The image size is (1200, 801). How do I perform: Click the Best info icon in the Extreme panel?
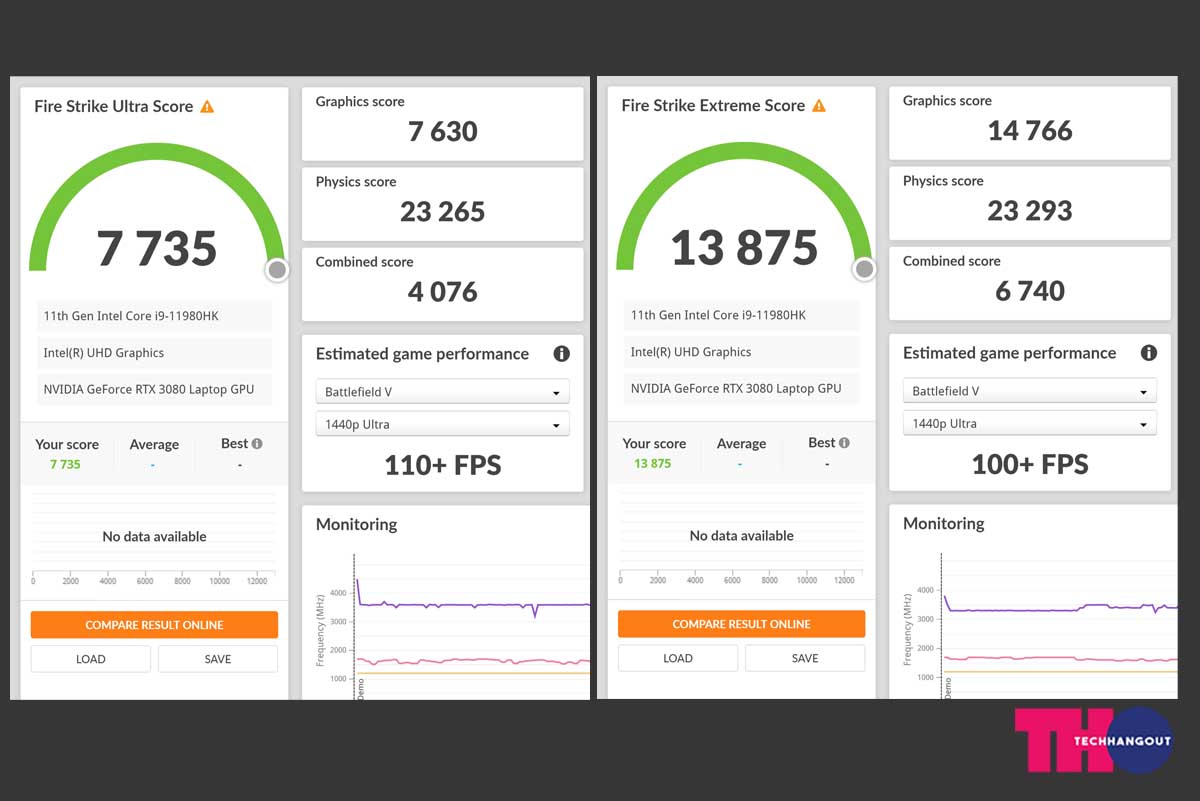coord(844,443)
